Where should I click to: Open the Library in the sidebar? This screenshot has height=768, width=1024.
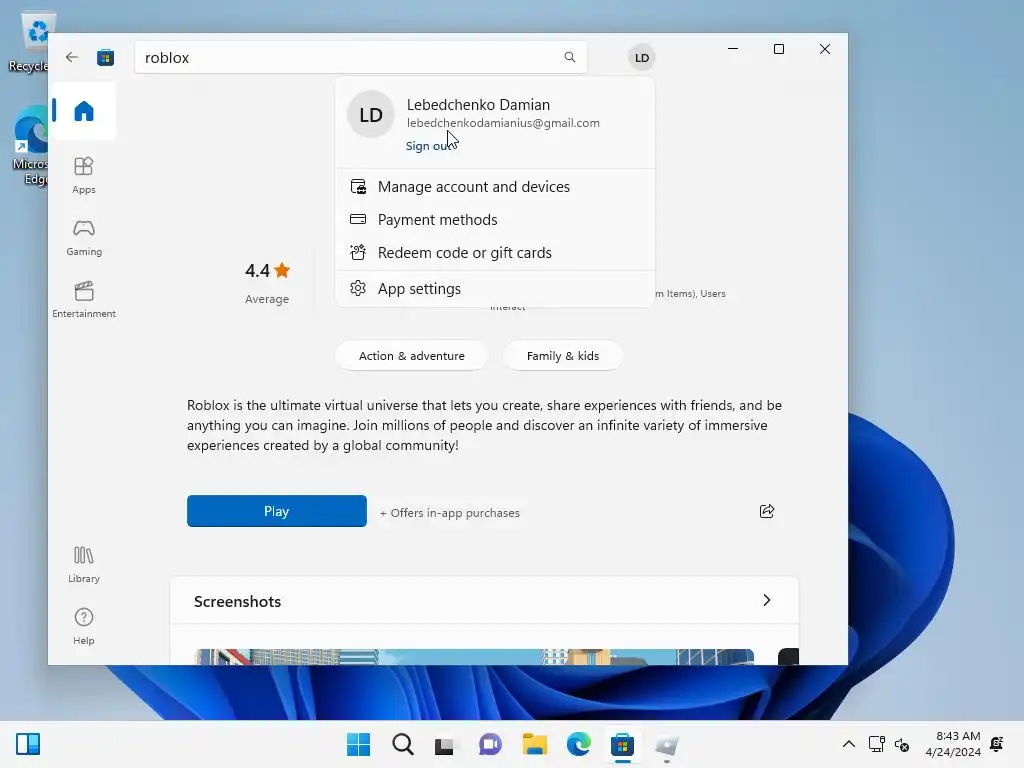coord(84,564)
